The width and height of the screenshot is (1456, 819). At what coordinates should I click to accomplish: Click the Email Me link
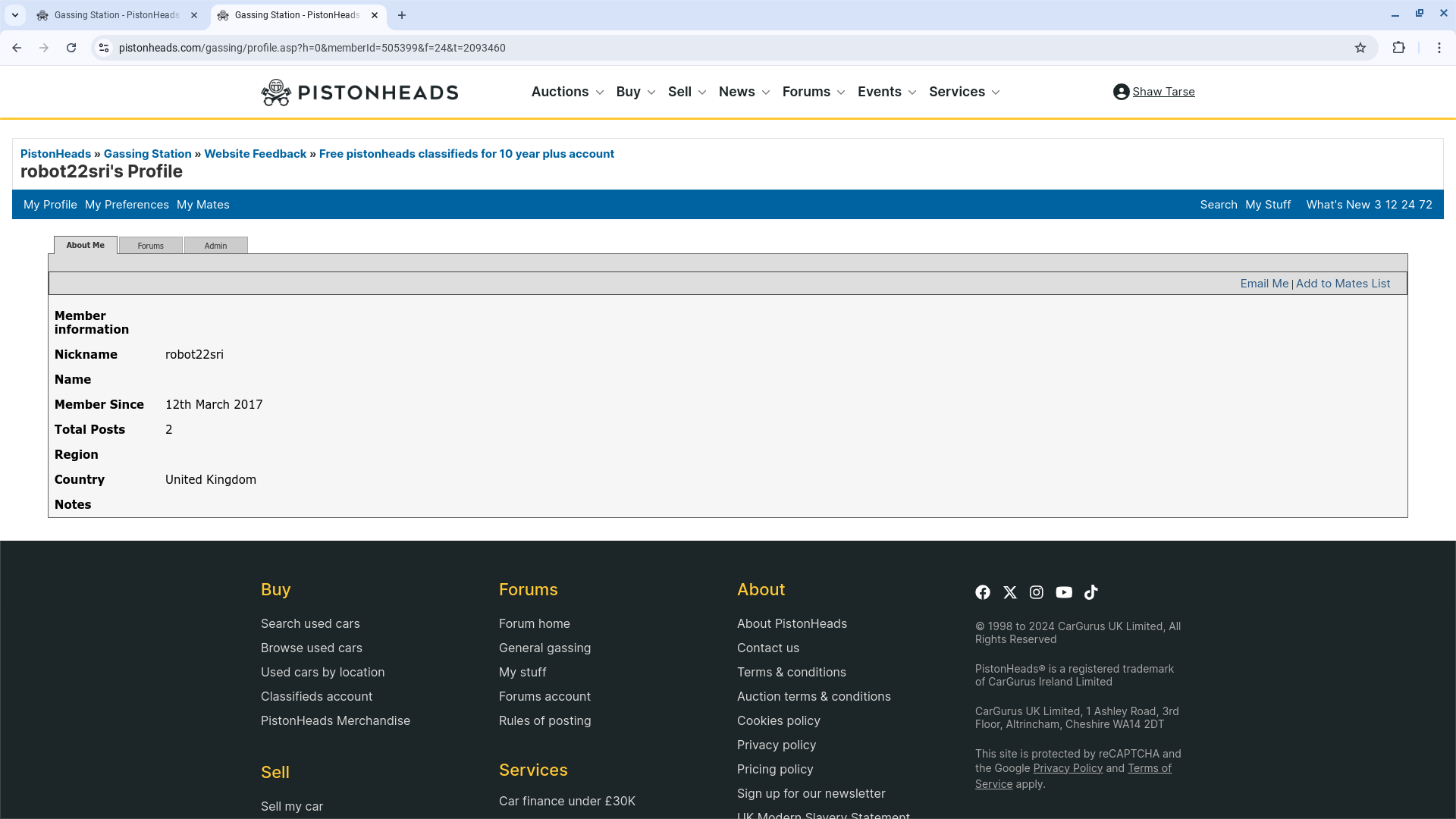(x=1264, y=284)
